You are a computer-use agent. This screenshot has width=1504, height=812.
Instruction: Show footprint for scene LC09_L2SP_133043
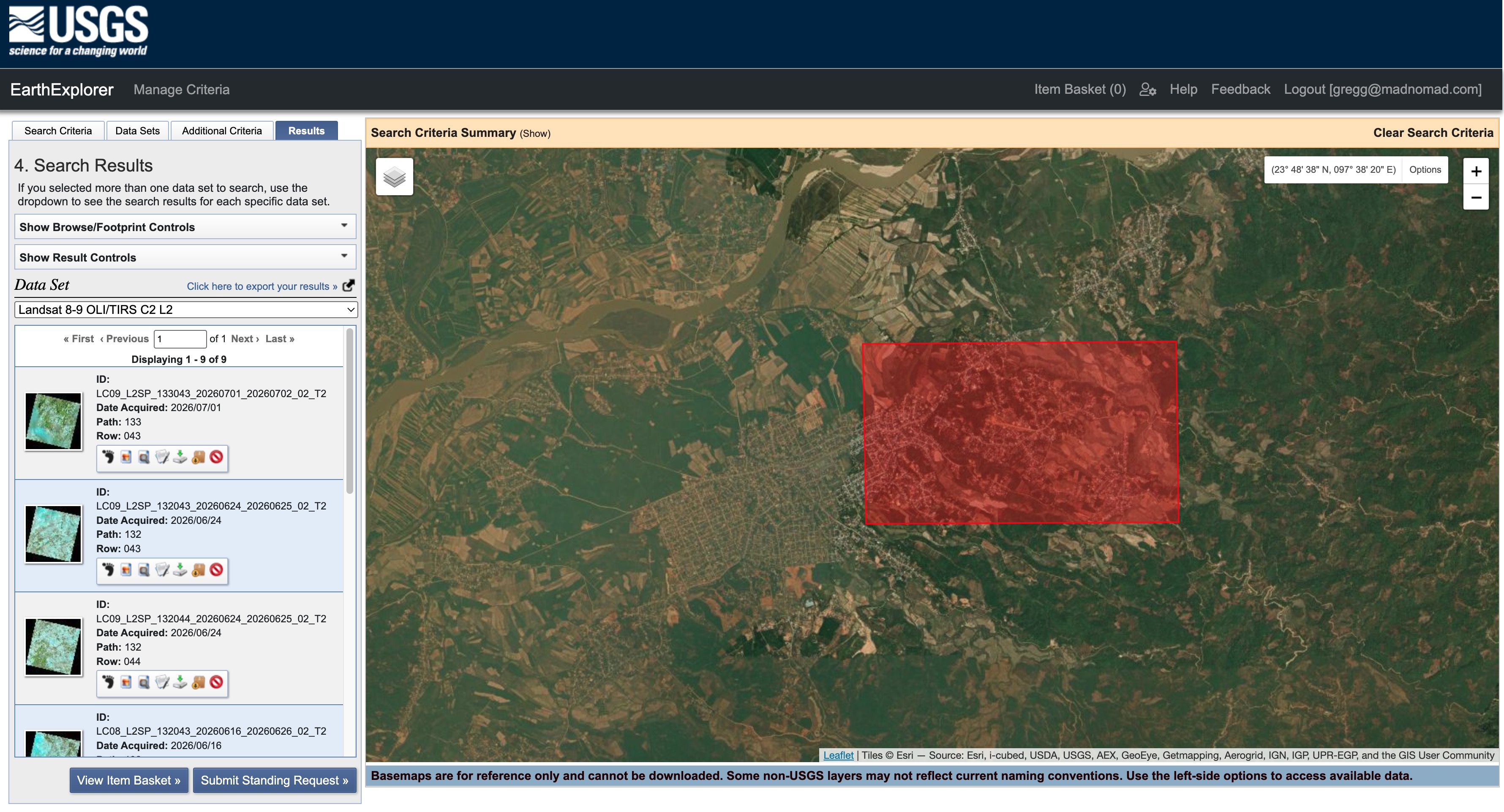108,457
